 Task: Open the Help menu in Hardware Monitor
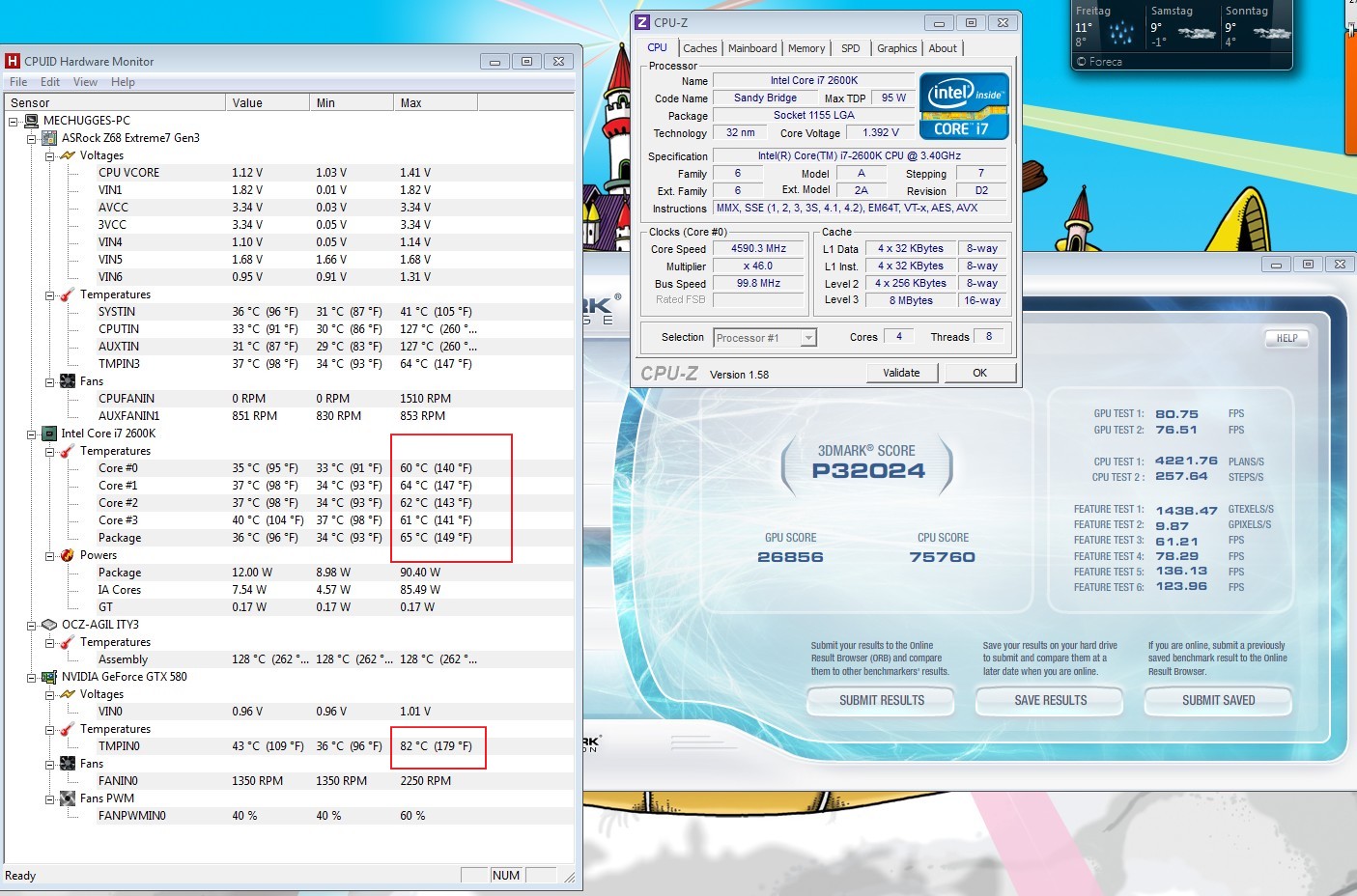coord(123,82)
